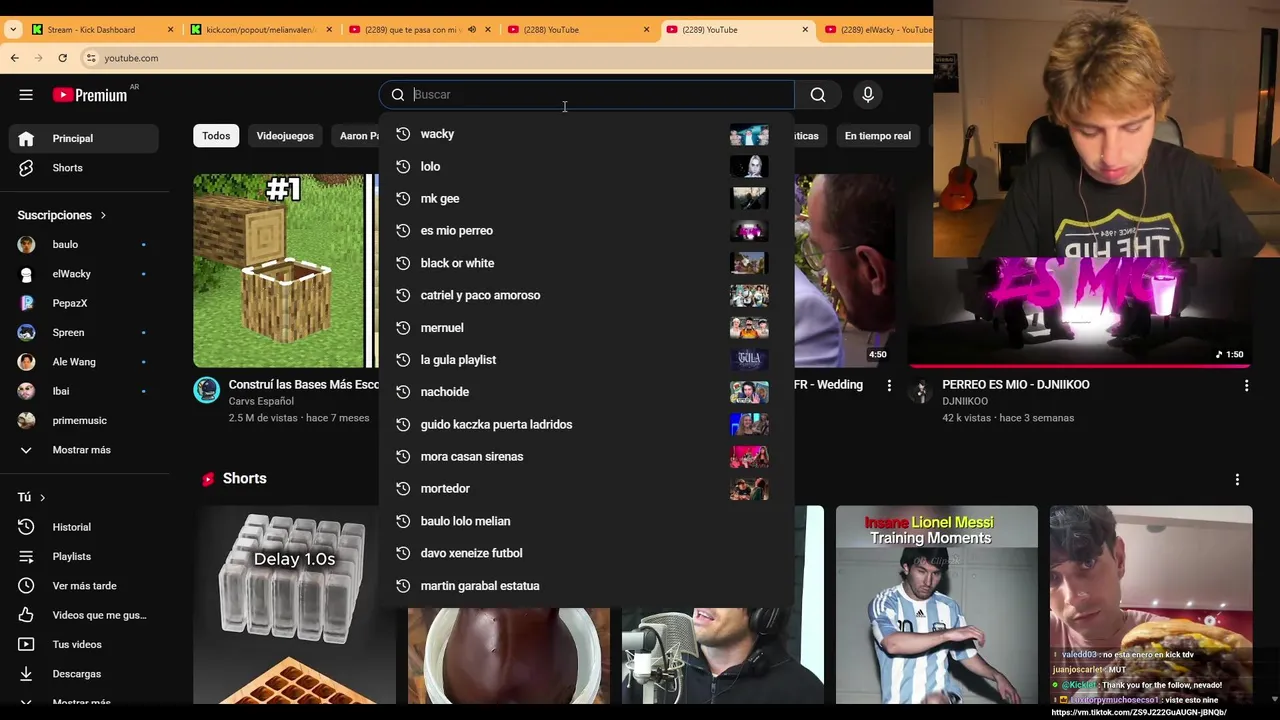This screenshot has width=1280, height=720.
Task: Open Principal home in sidebar
Action: (83, 138)
